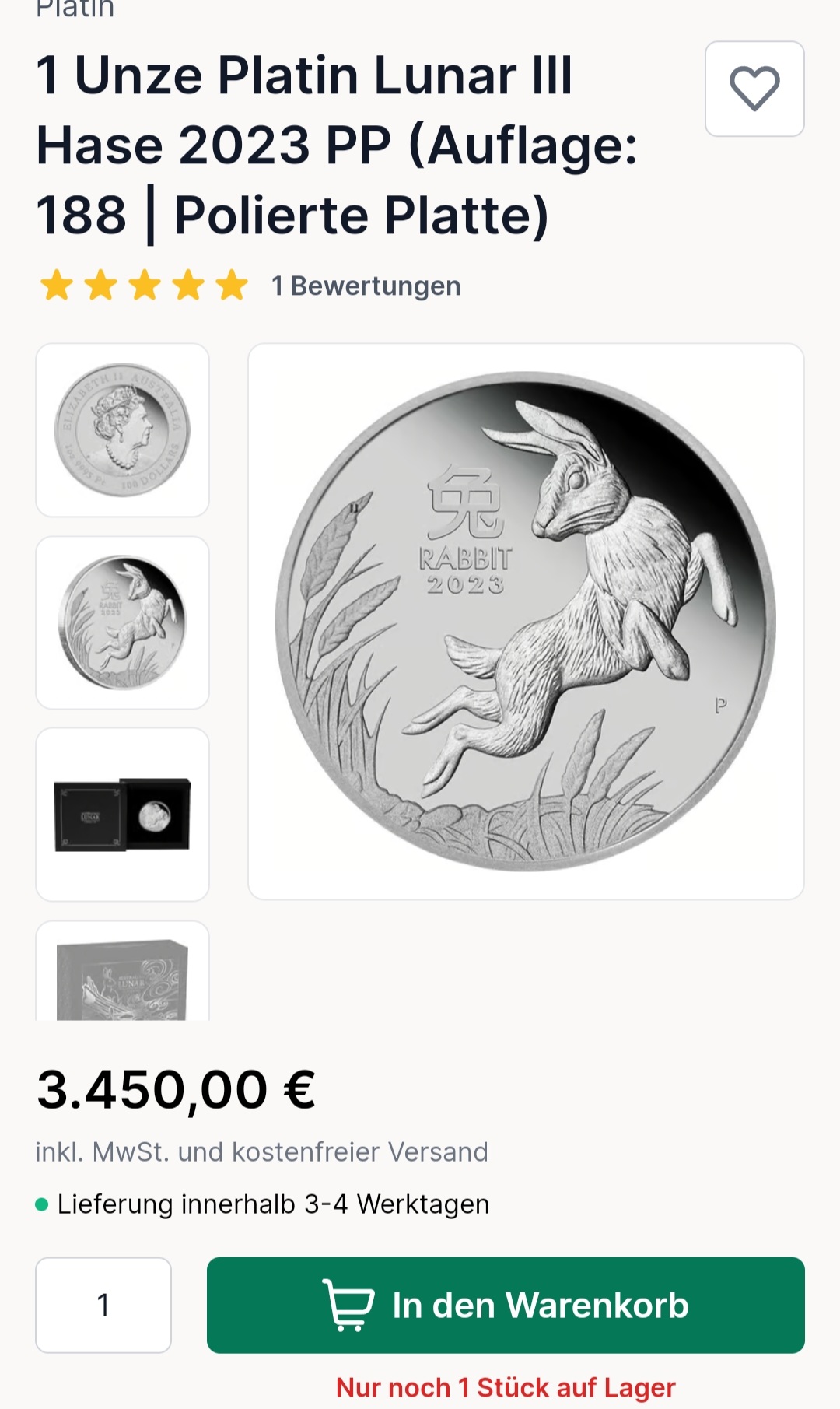The width and height of the screenshot is (840, 1409).
Task: Open the 1 Bewertungen reviews link
Action: pos(366,286)
